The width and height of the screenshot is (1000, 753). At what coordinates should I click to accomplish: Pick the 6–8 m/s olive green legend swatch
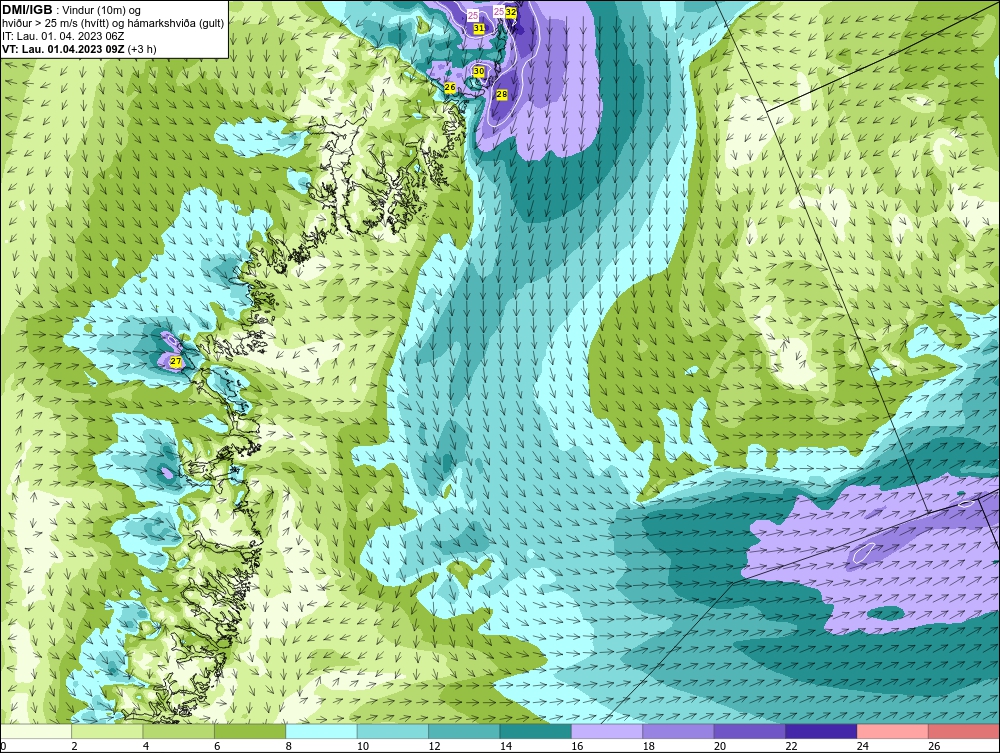click(250, 731)
